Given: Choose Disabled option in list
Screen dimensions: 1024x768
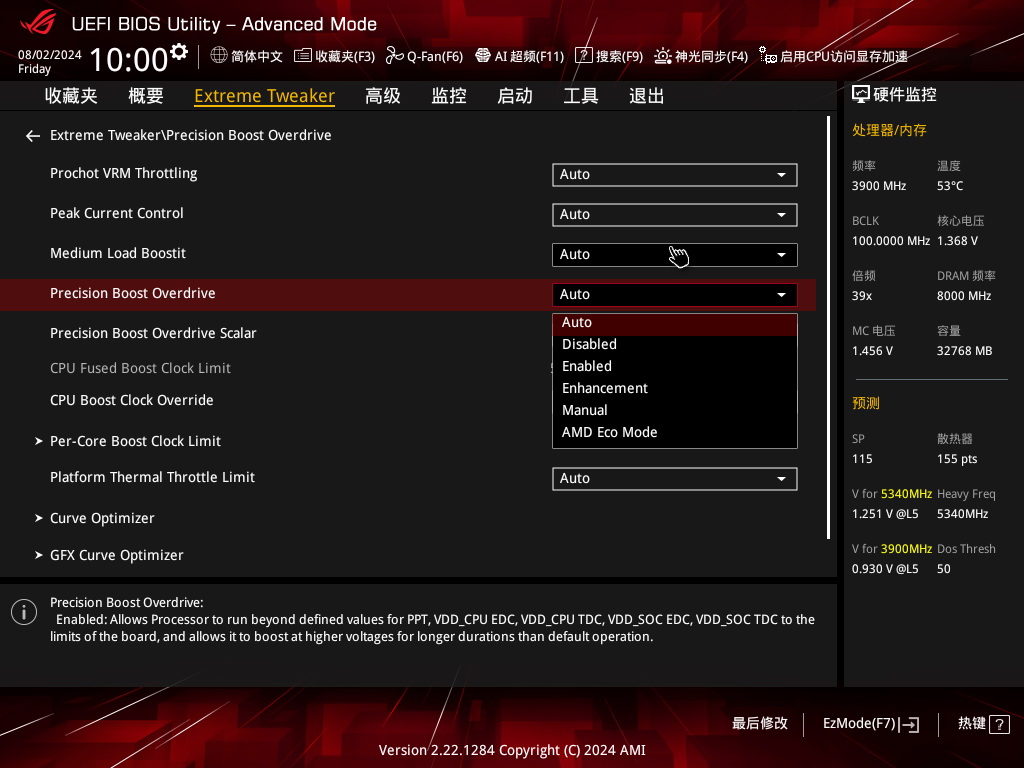Looking at the screenshot, I should click(675, 344).
